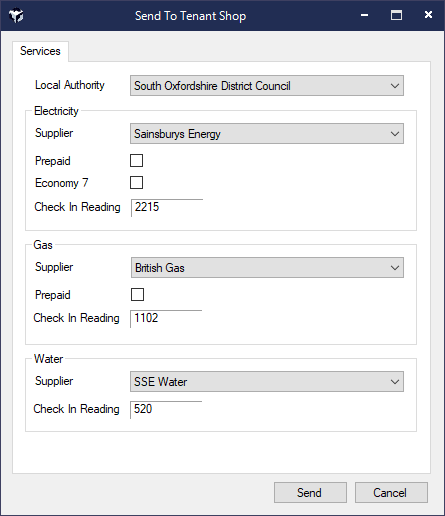
Task: Click the Electricity Check In Reading field
Action: click(167, 207)
